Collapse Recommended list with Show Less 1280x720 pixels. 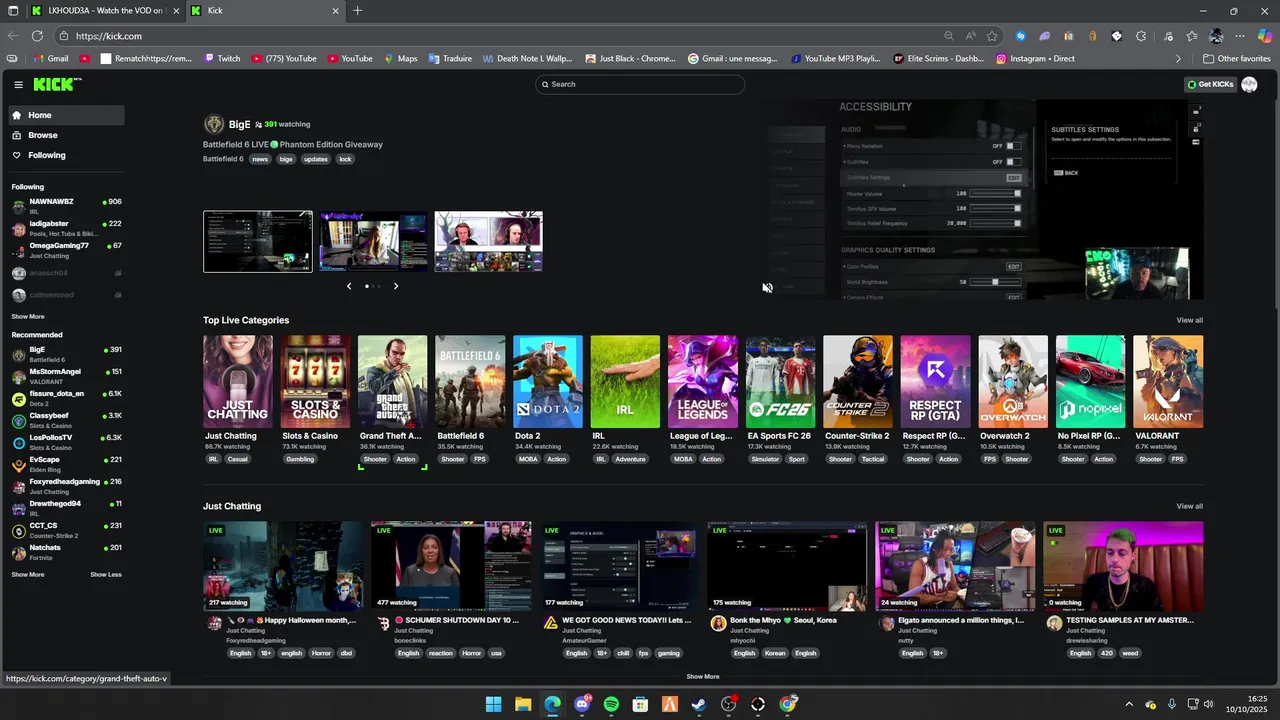click(x=106, y=574)
